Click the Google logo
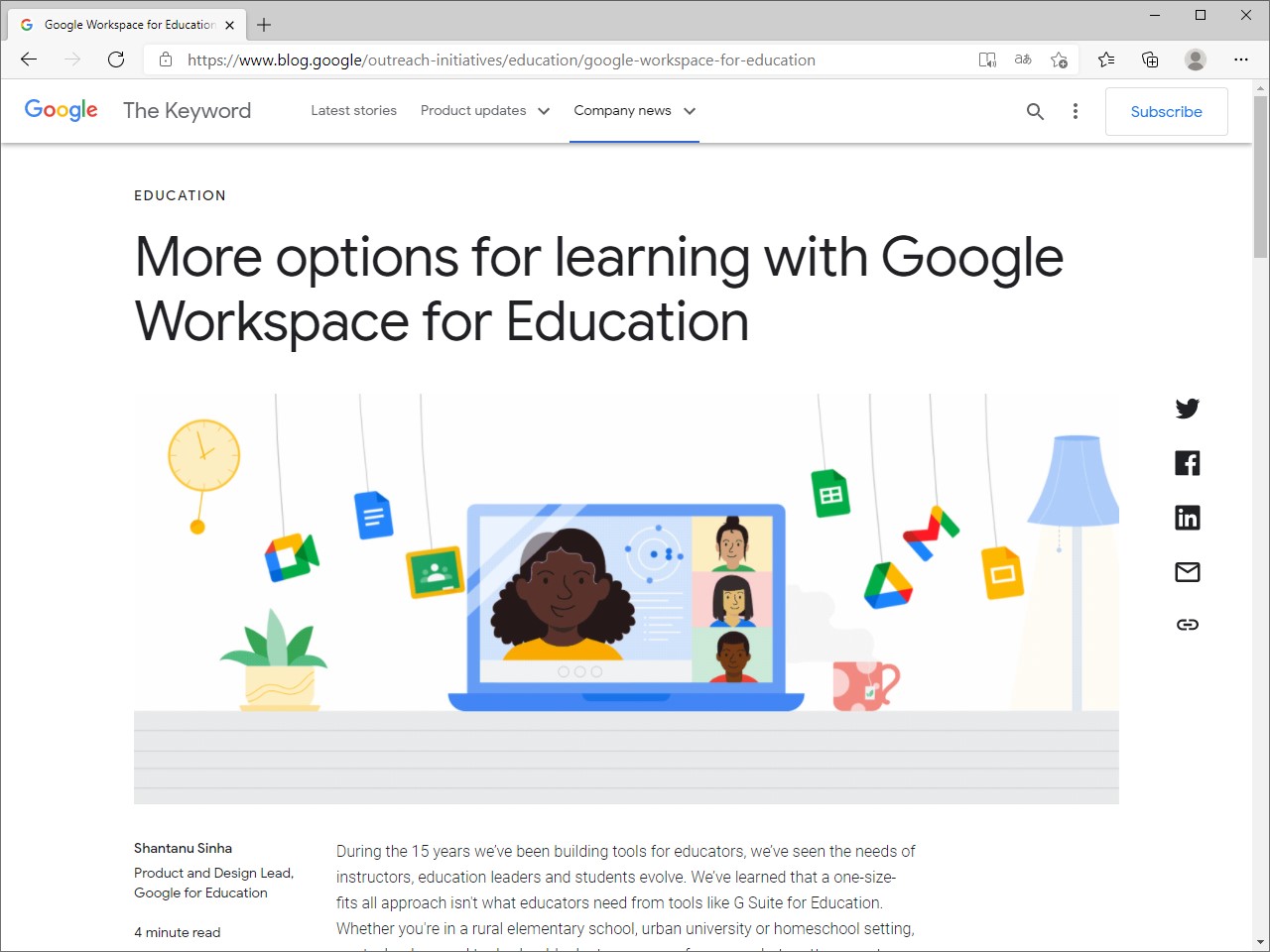 61,110
